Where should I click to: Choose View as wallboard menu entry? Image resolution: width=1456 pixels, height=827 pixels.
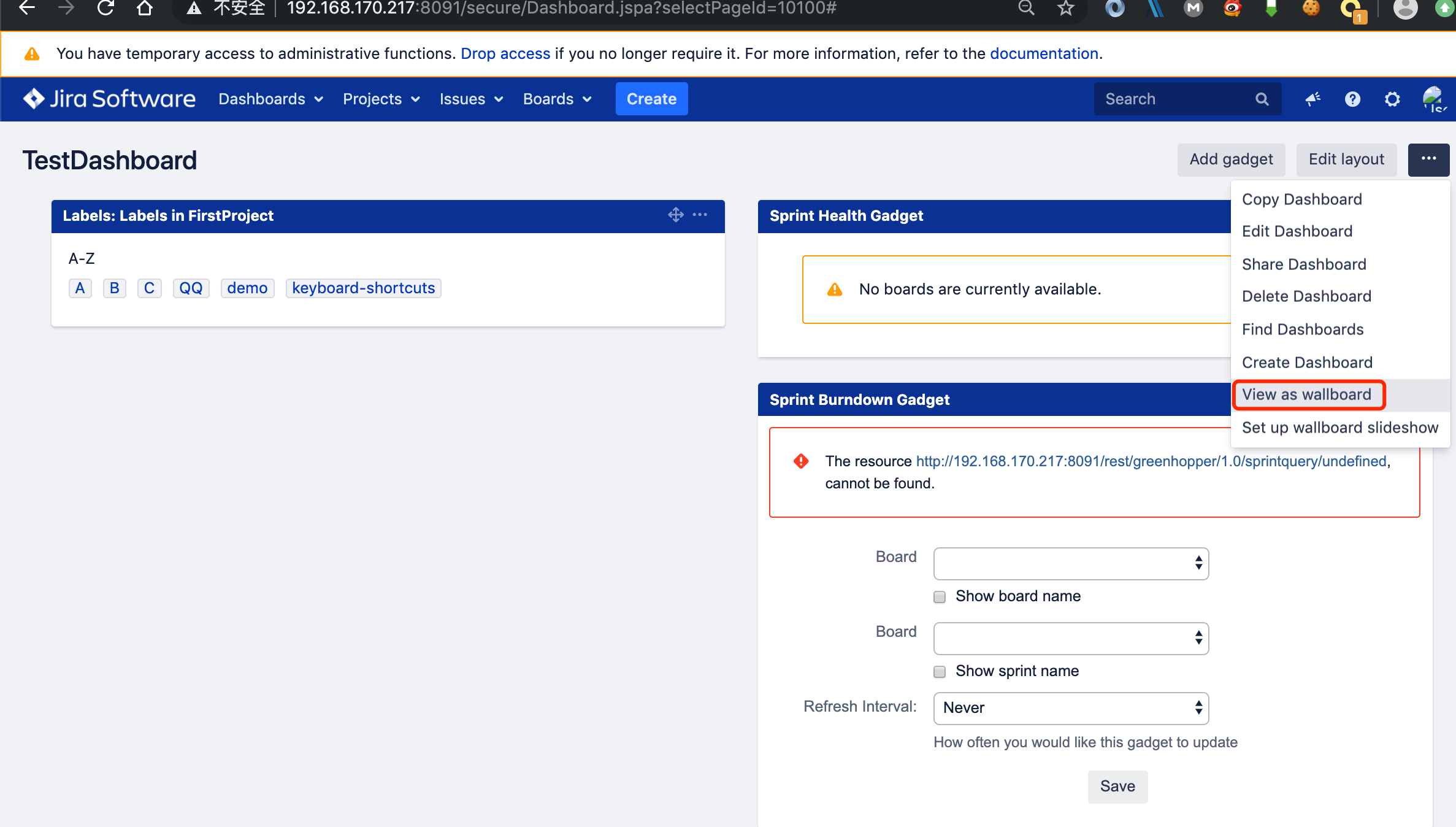click(1340, 394)
